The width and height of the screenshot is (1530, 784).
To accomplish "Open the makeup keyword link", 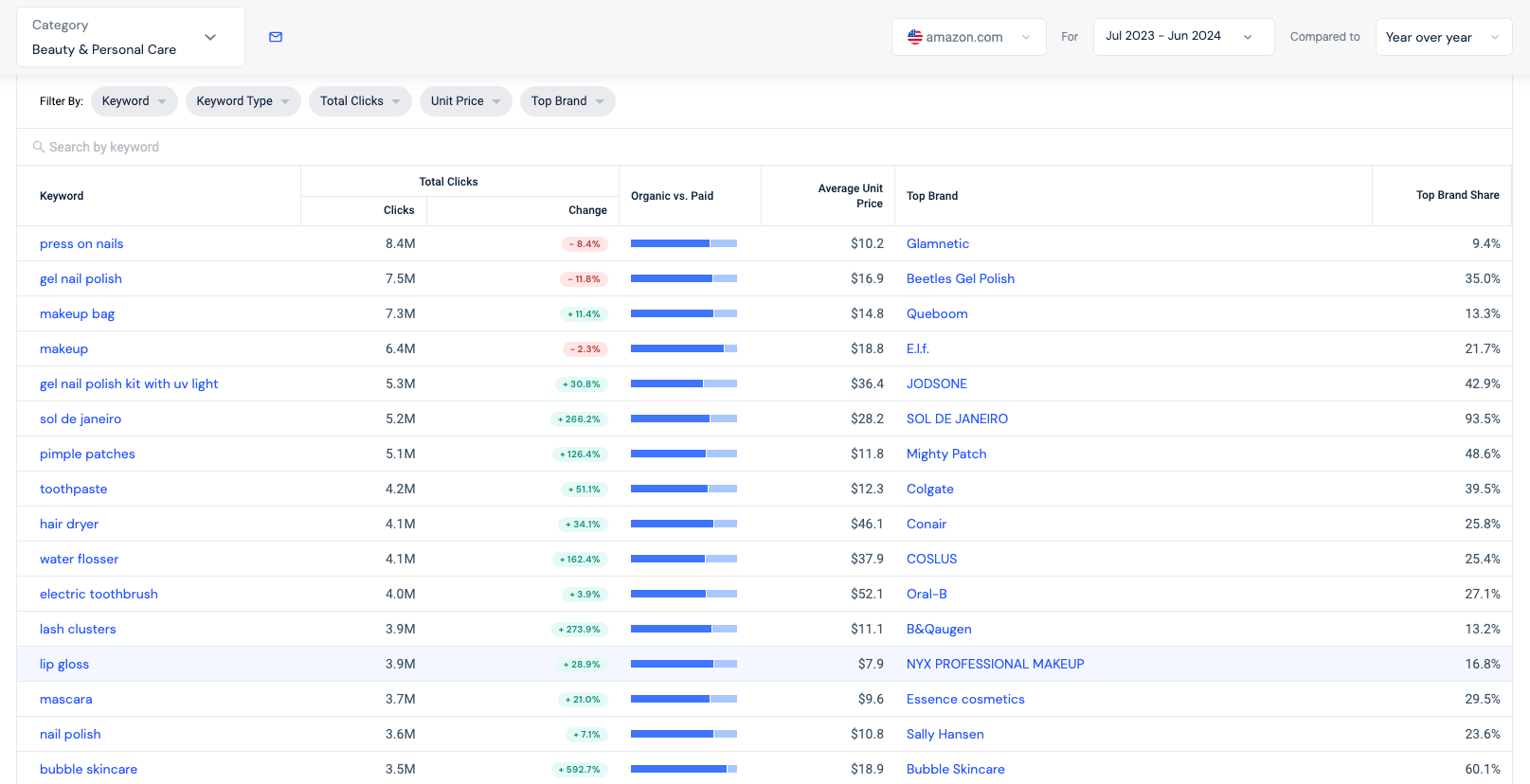I will pyautogui.click(x=63, y=348).
